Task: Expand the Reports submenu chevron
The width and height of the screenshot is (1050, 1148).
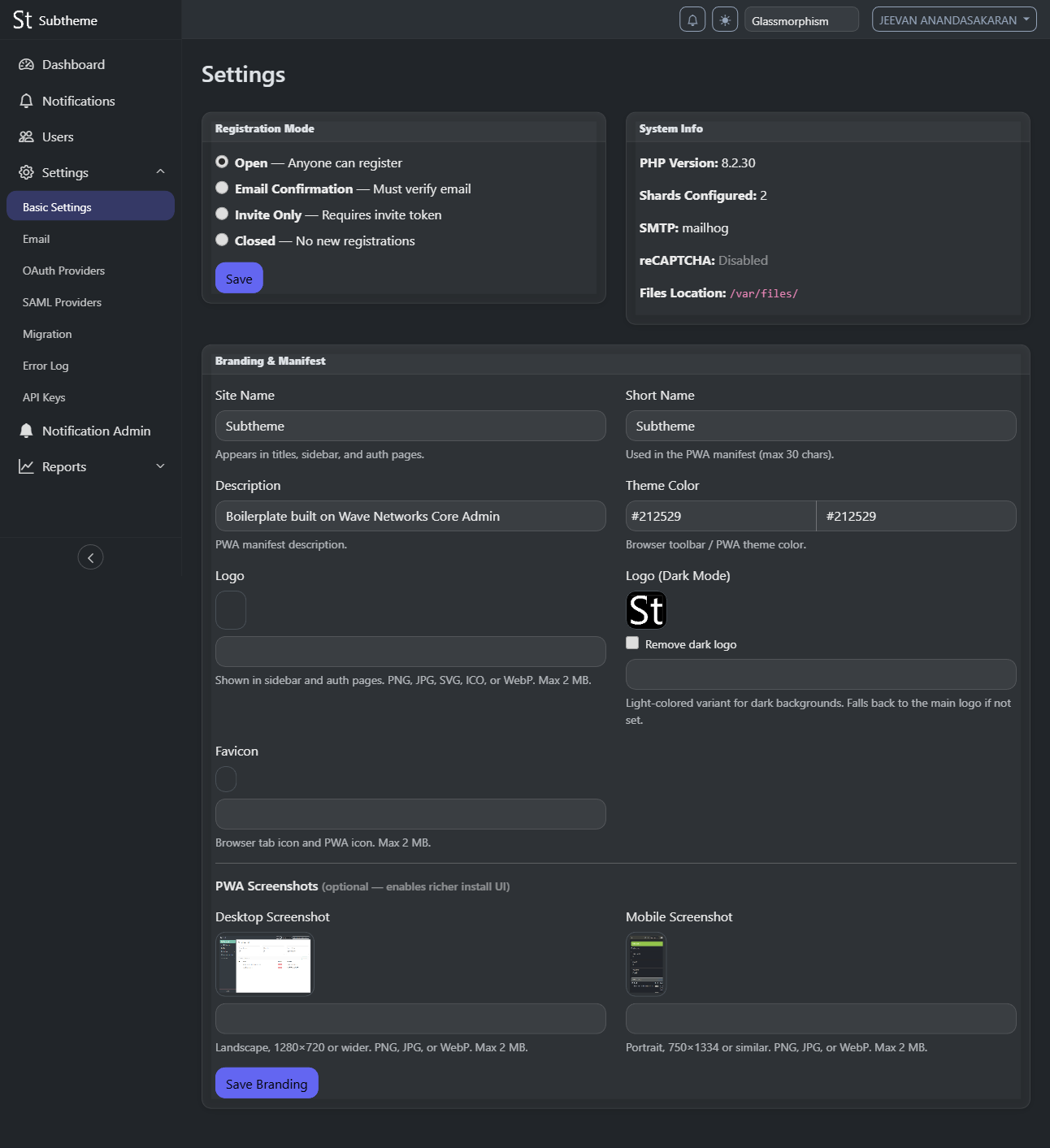Action: [x=160, y=466]
